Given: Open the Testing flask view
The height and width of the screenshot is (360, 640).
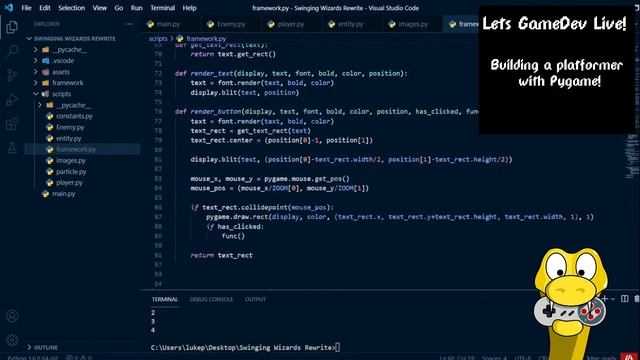Looking at the screenshot, I should coord(12,147).
